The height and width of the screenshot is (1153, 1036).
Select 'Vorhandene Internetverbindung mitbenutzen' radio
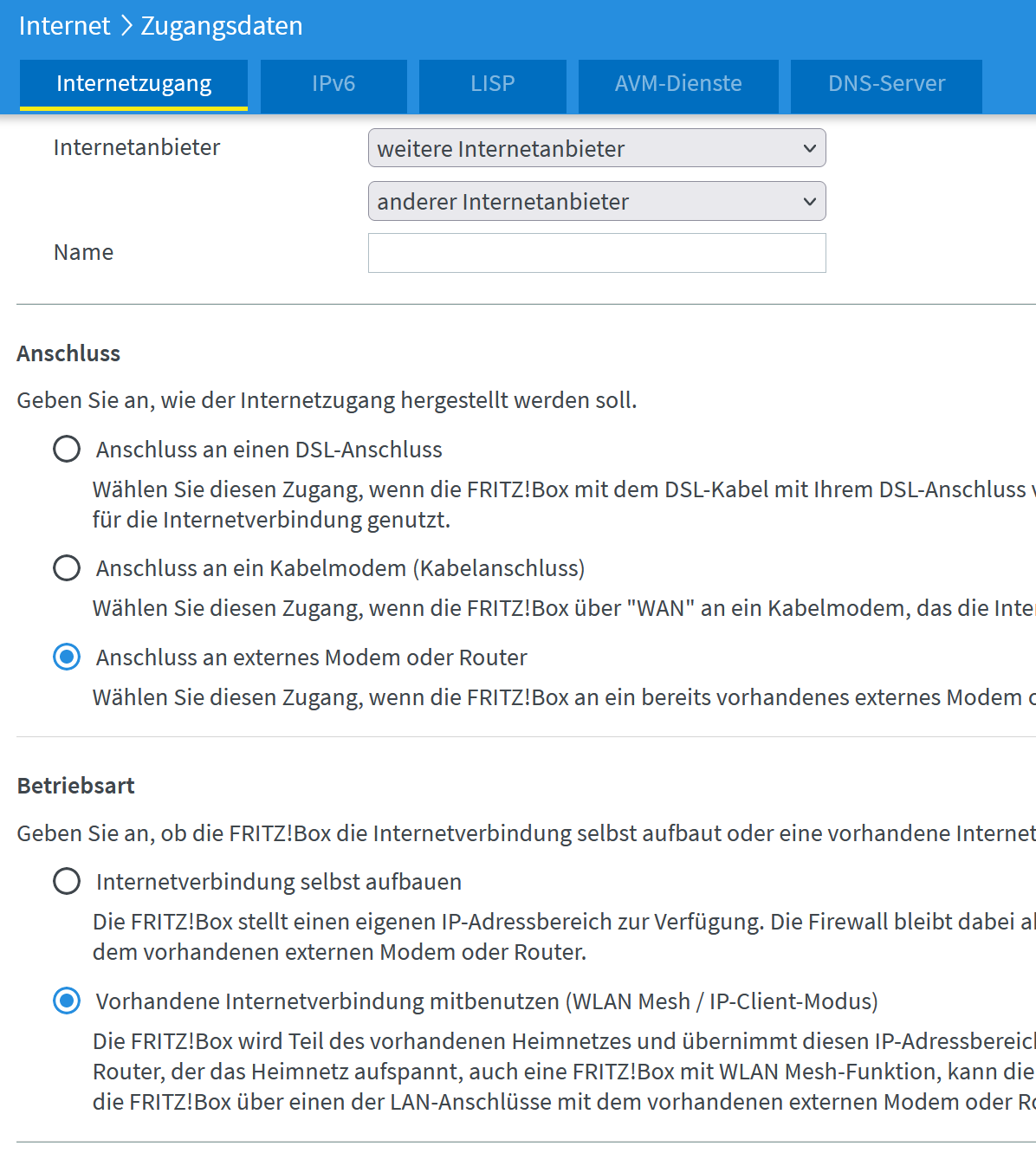67,1001
